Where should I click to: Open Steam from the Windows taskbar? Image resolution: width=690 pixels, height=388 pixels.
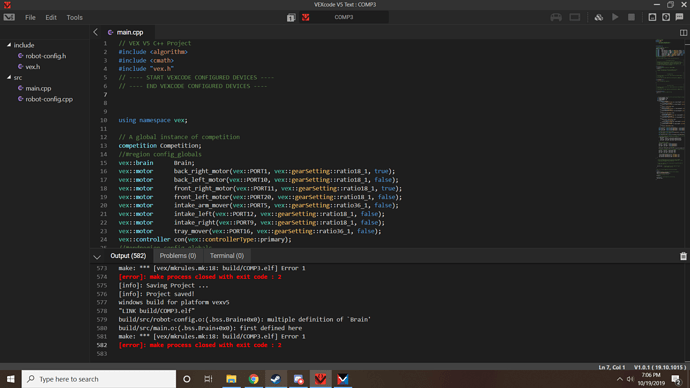click(x=276, y=379)
